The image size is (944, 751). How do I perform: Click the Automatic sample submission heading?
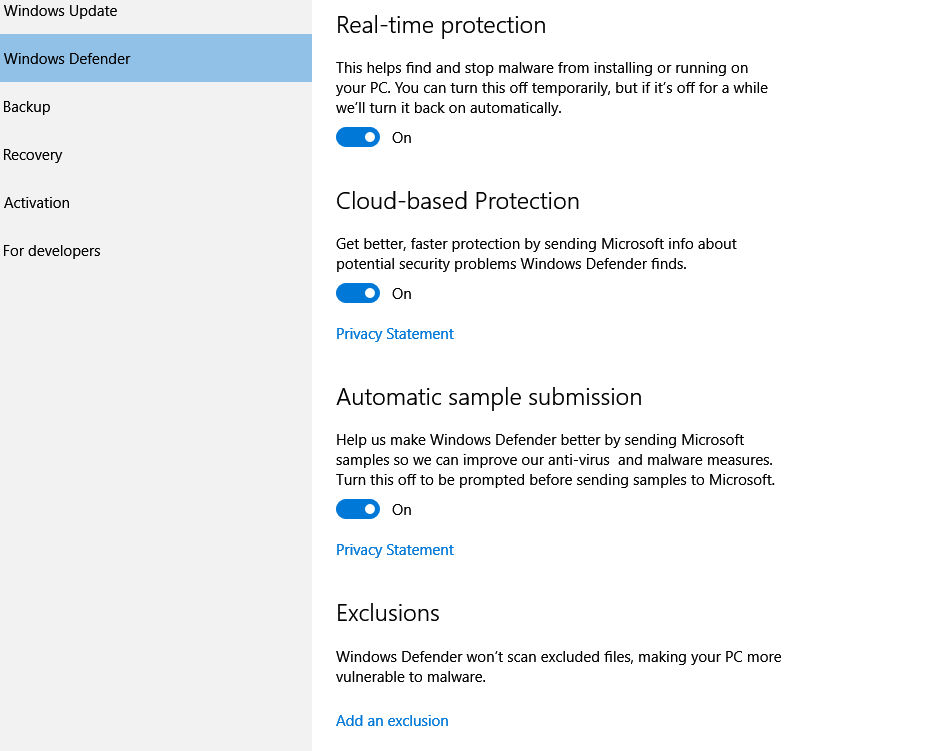point(489,397)
